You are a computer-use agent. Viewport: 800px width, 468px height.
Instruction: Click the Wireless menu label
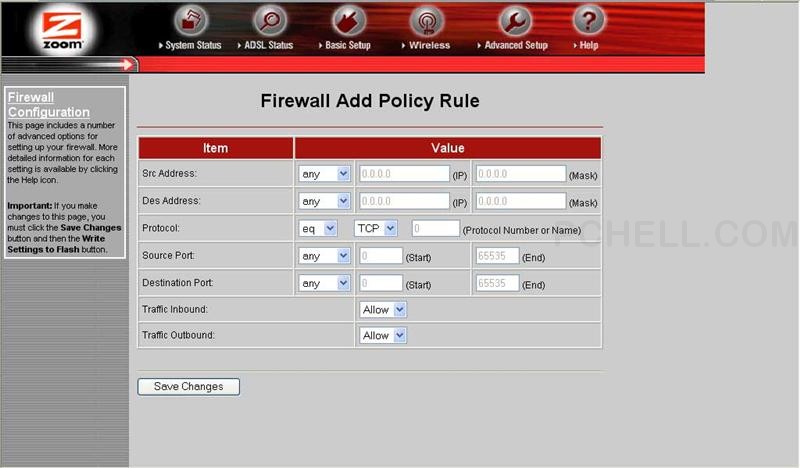[429, 46]
